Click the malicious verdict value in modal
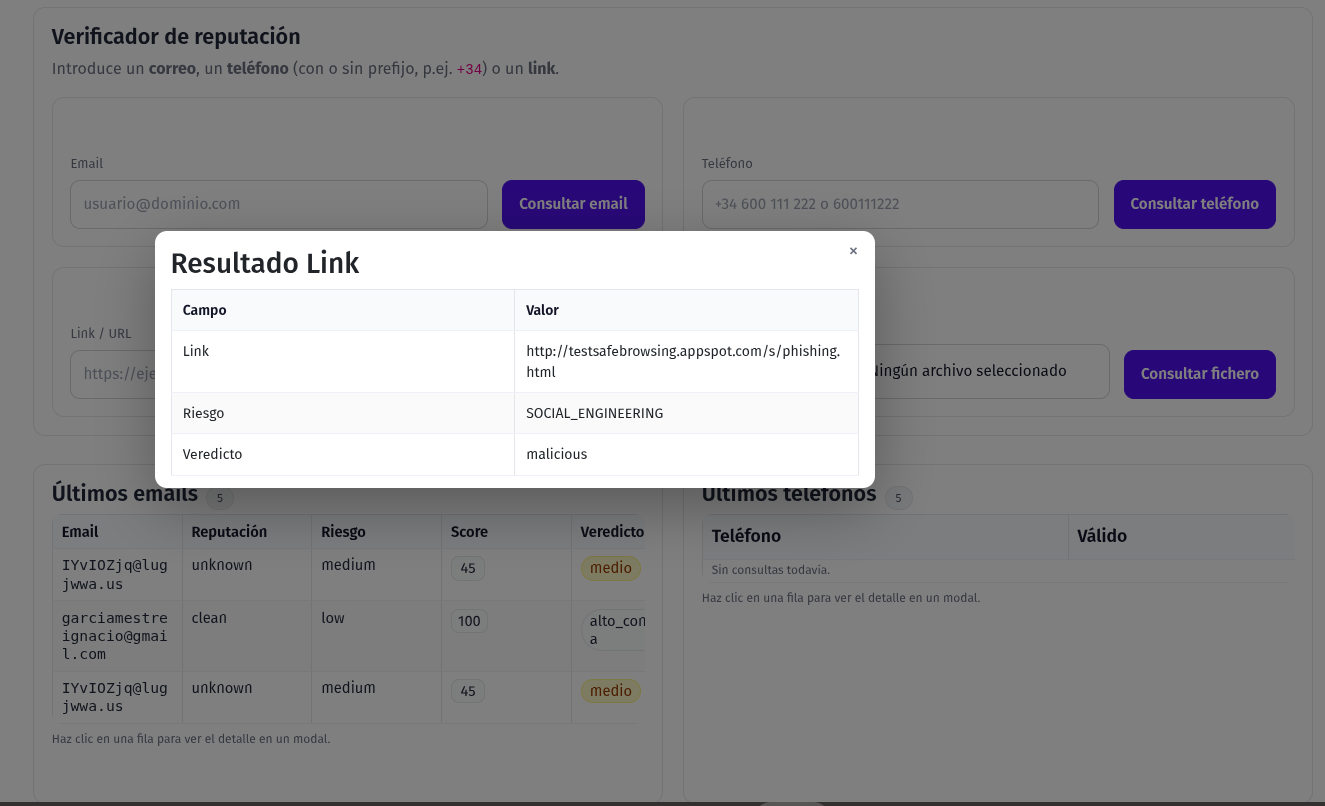The width and height of the screenshot is (1325, 806). [557, 454]
